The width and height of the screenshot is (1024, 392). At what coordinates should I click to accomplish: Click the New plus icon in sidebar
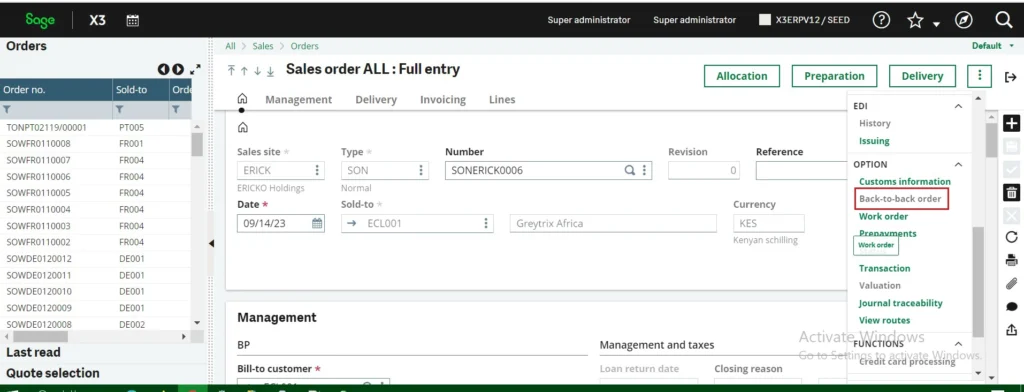pyautogui.click(x=1011, y=123)
